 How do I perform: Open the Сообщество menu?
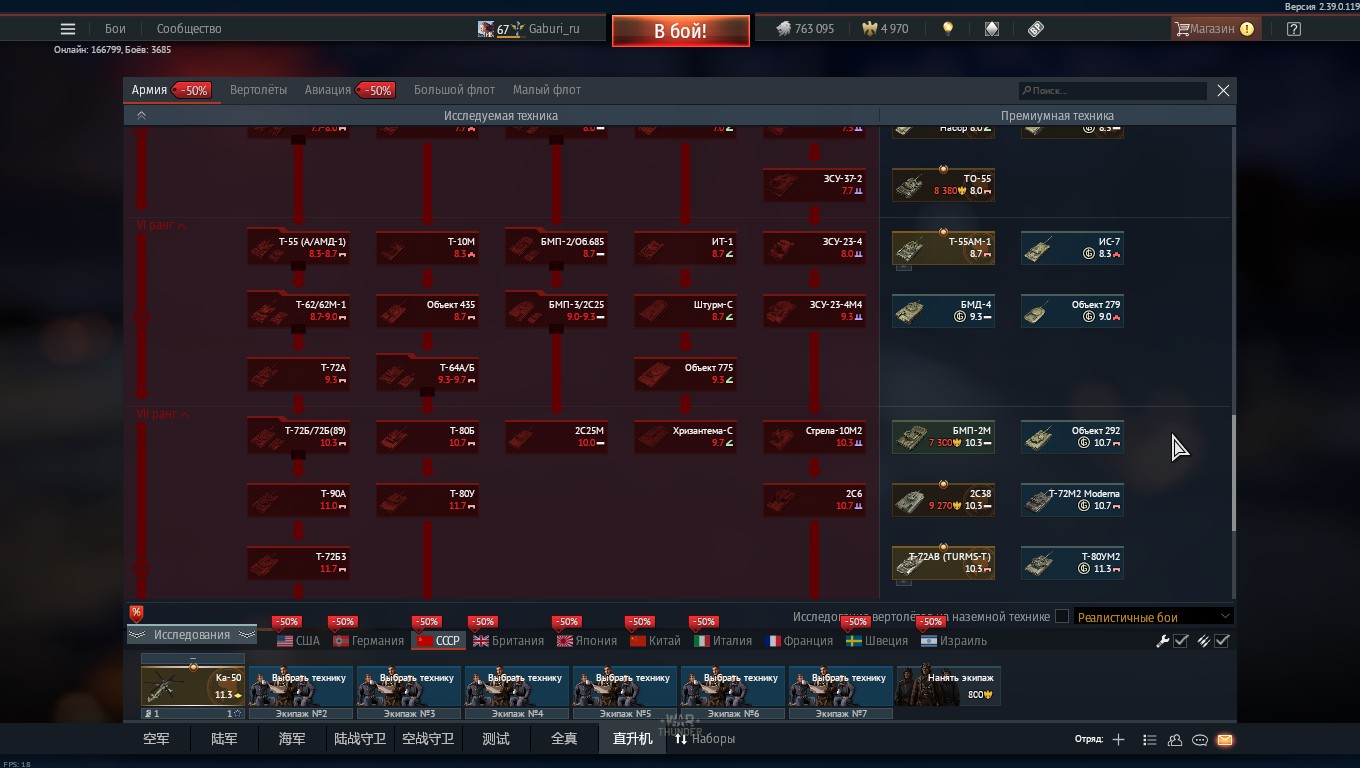189,29
